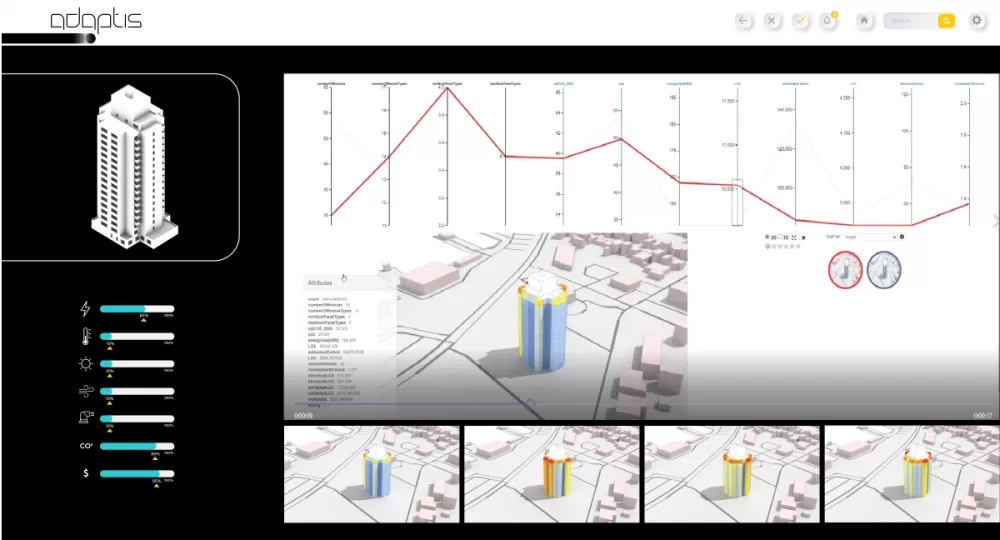
Task: Select the 3D view radio button
Action: click(780, 237)
